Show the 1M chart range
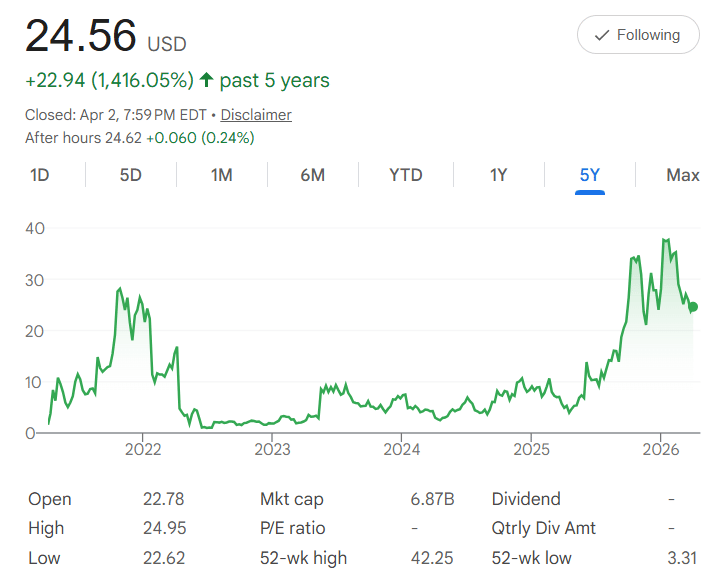The width and height of the screenshot is (712, 586). [x=222, y=175]
